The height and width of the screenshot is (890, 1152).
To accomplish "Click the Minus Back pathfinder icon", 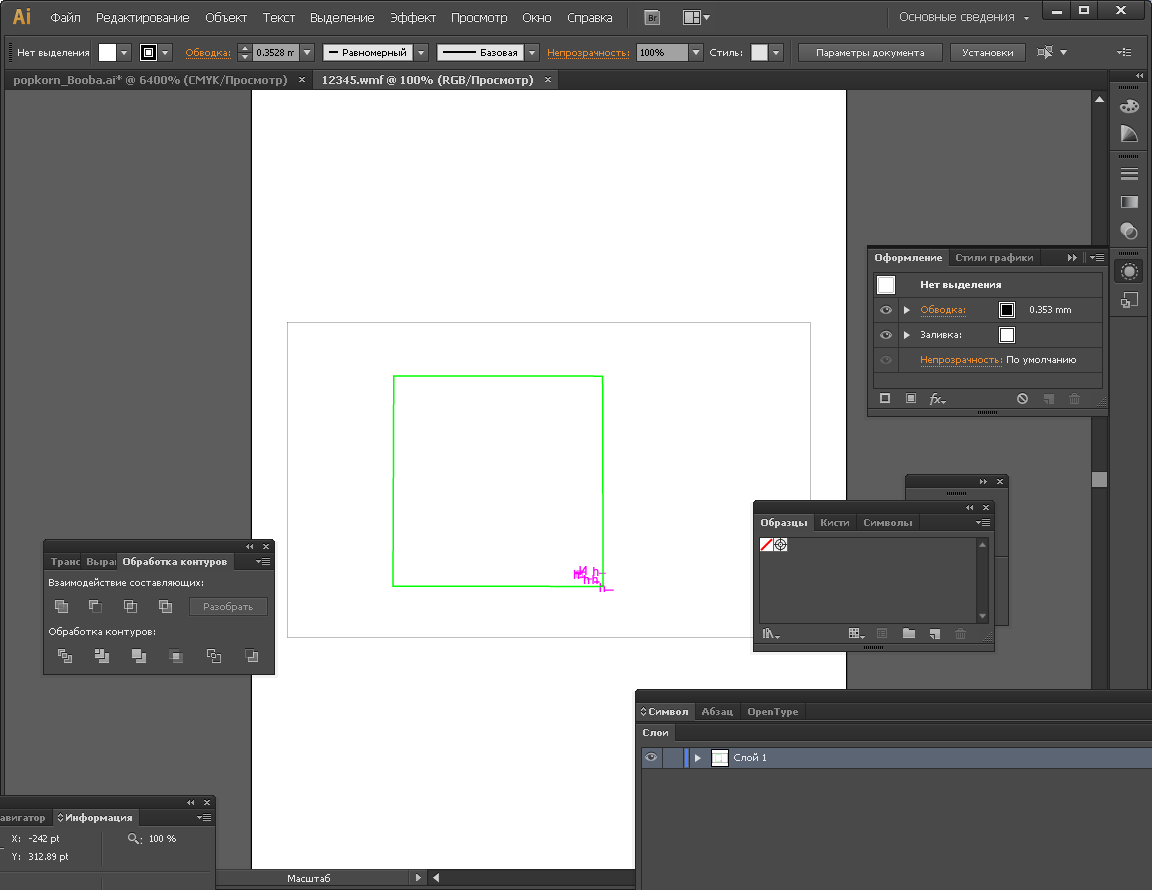I will pyautogui.click(x=251, y=656).
